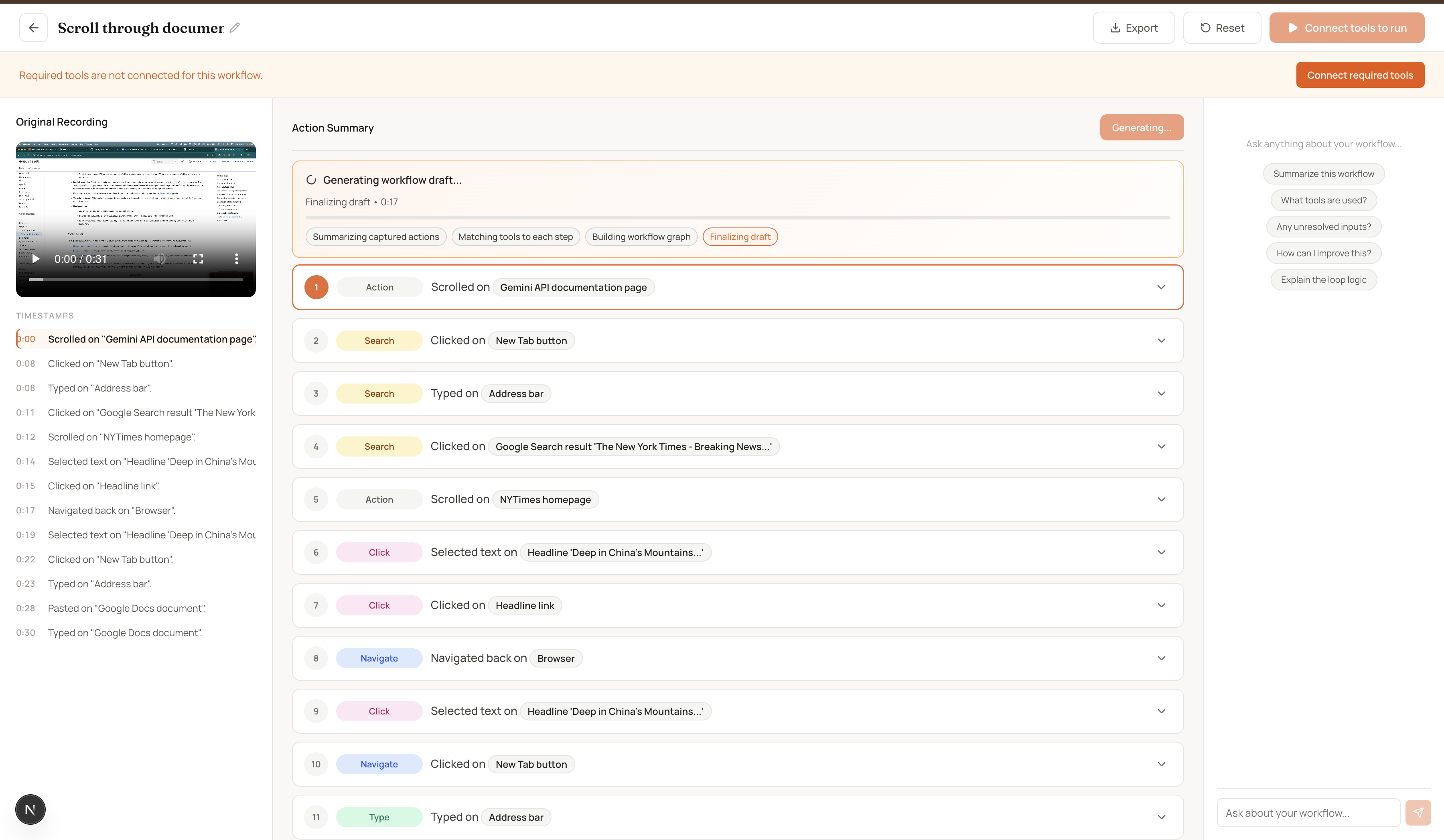
Task: Expand step 8 Navigated back on Browser
Action: [x=1161, y=658]
